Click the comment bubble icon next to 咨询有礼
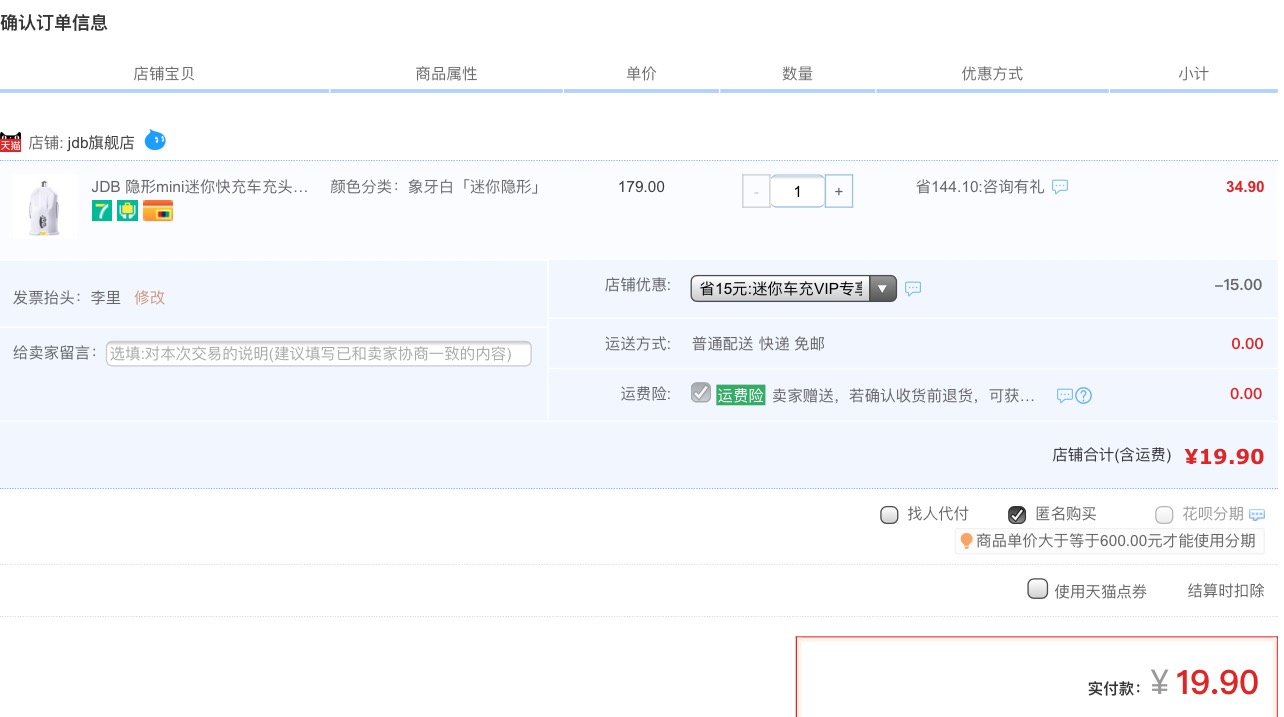1284x717 pixels. 1060,187
